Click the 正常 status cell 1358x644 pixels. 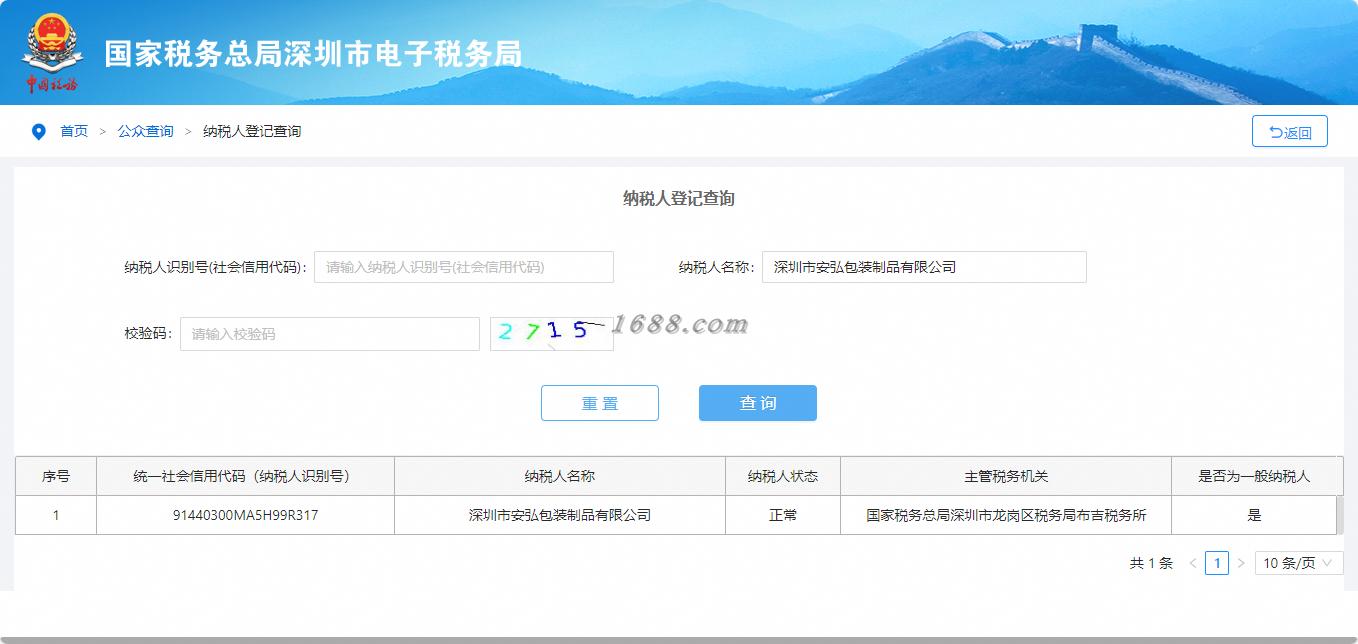(783, 515)
